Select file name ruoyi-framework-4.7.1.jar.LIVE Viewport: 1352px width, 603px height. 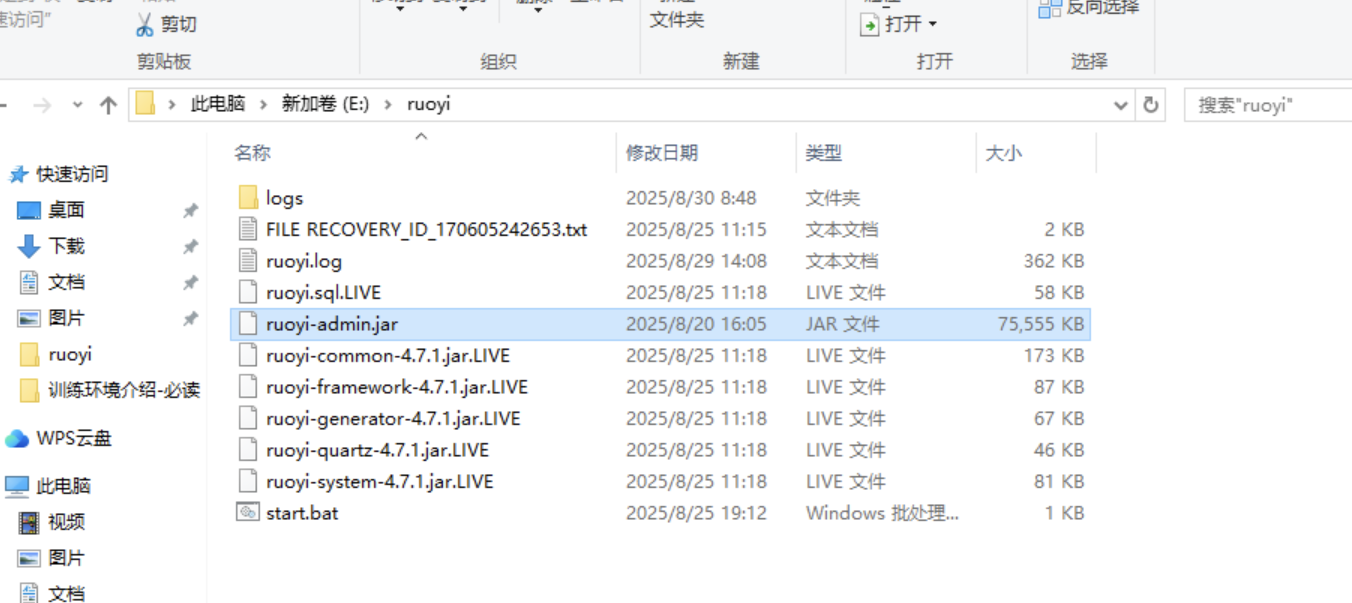point(397,387)
